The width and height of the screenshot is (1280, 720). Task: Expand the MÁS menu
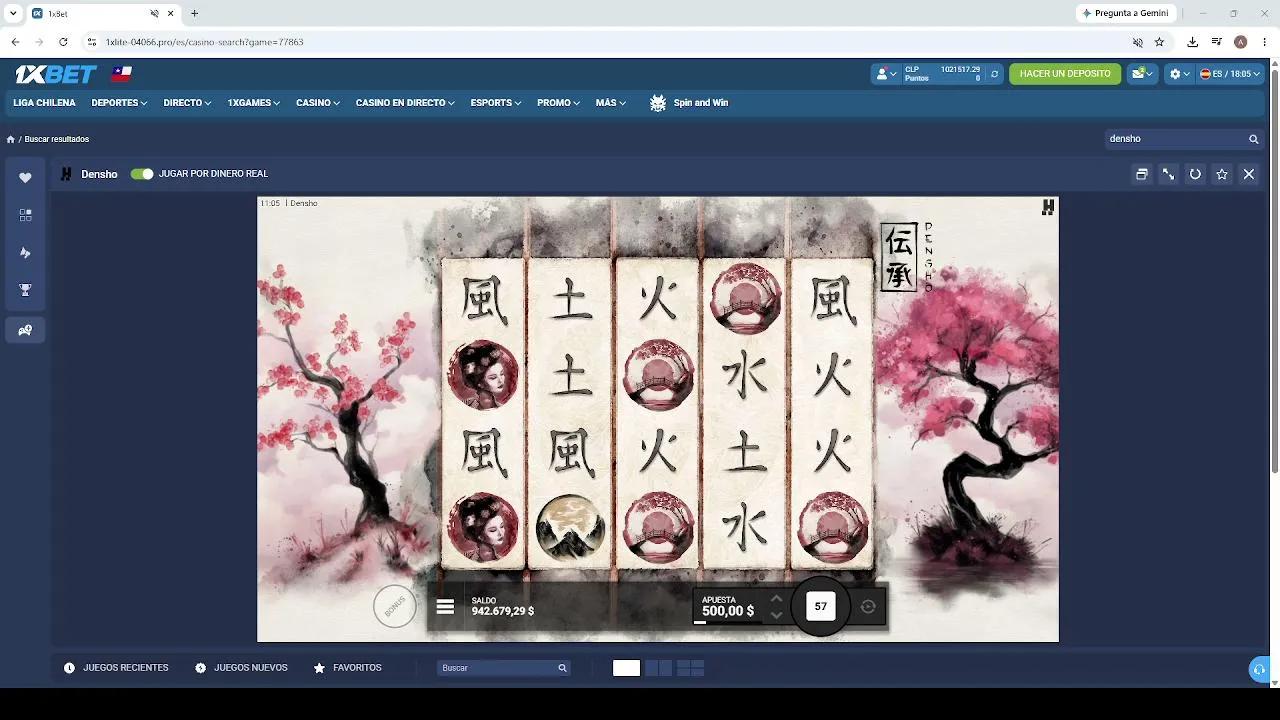point(611,103)
